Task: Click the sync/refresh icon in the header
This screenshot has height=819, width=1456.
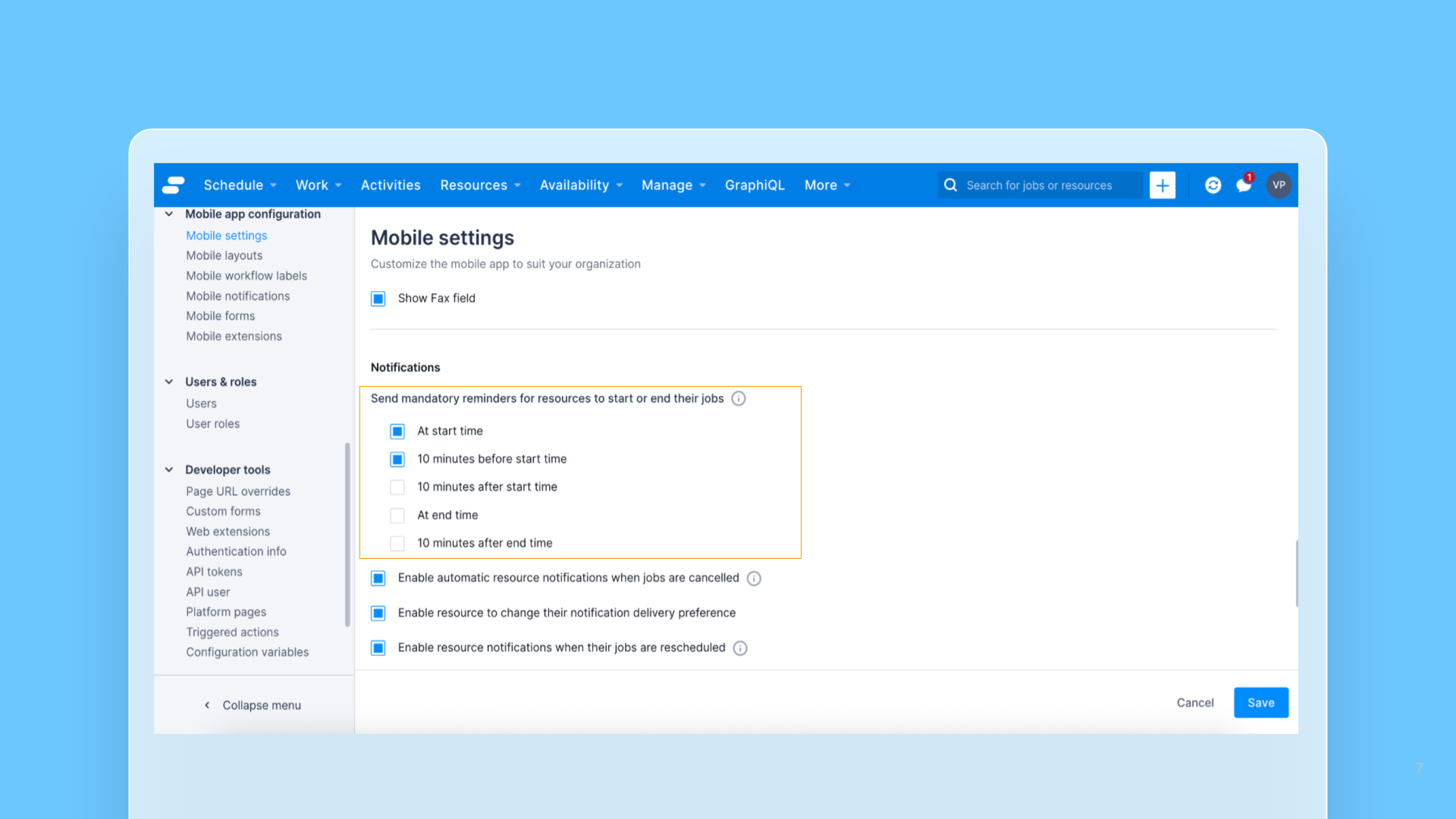Action: (1213, 184)
